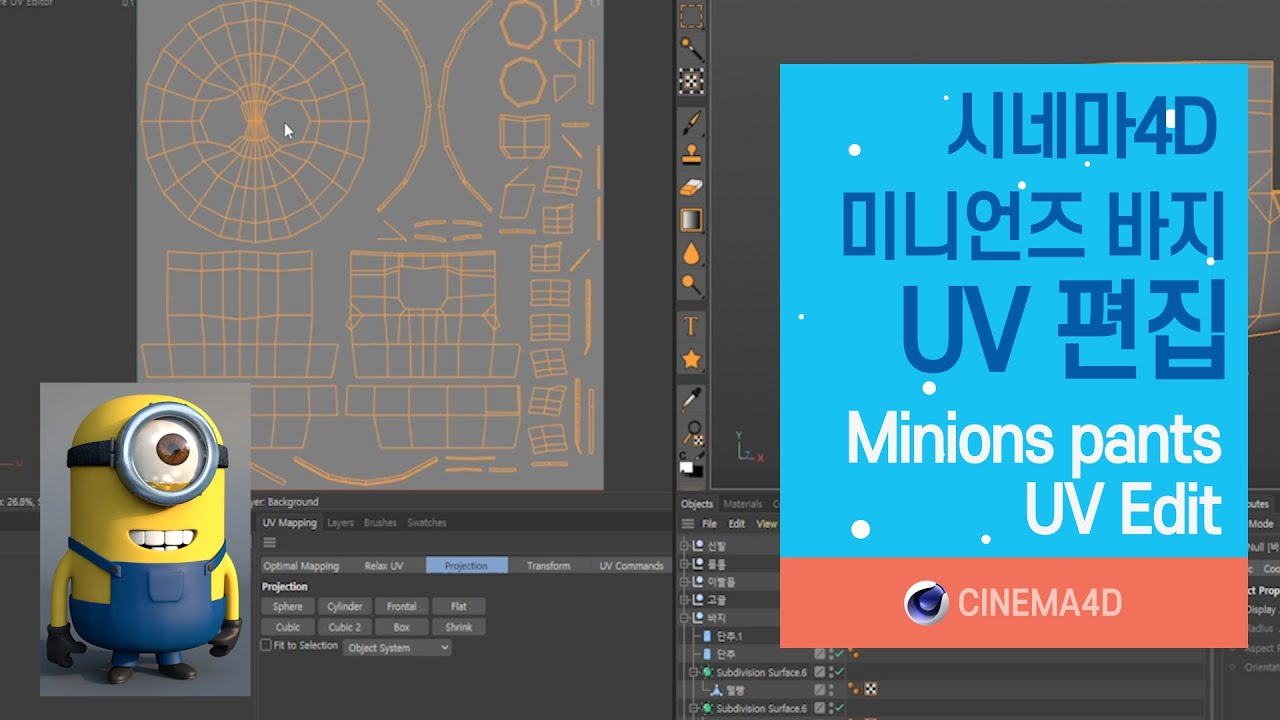Toggle the green enable checkmark for 단추

(840, 654)
